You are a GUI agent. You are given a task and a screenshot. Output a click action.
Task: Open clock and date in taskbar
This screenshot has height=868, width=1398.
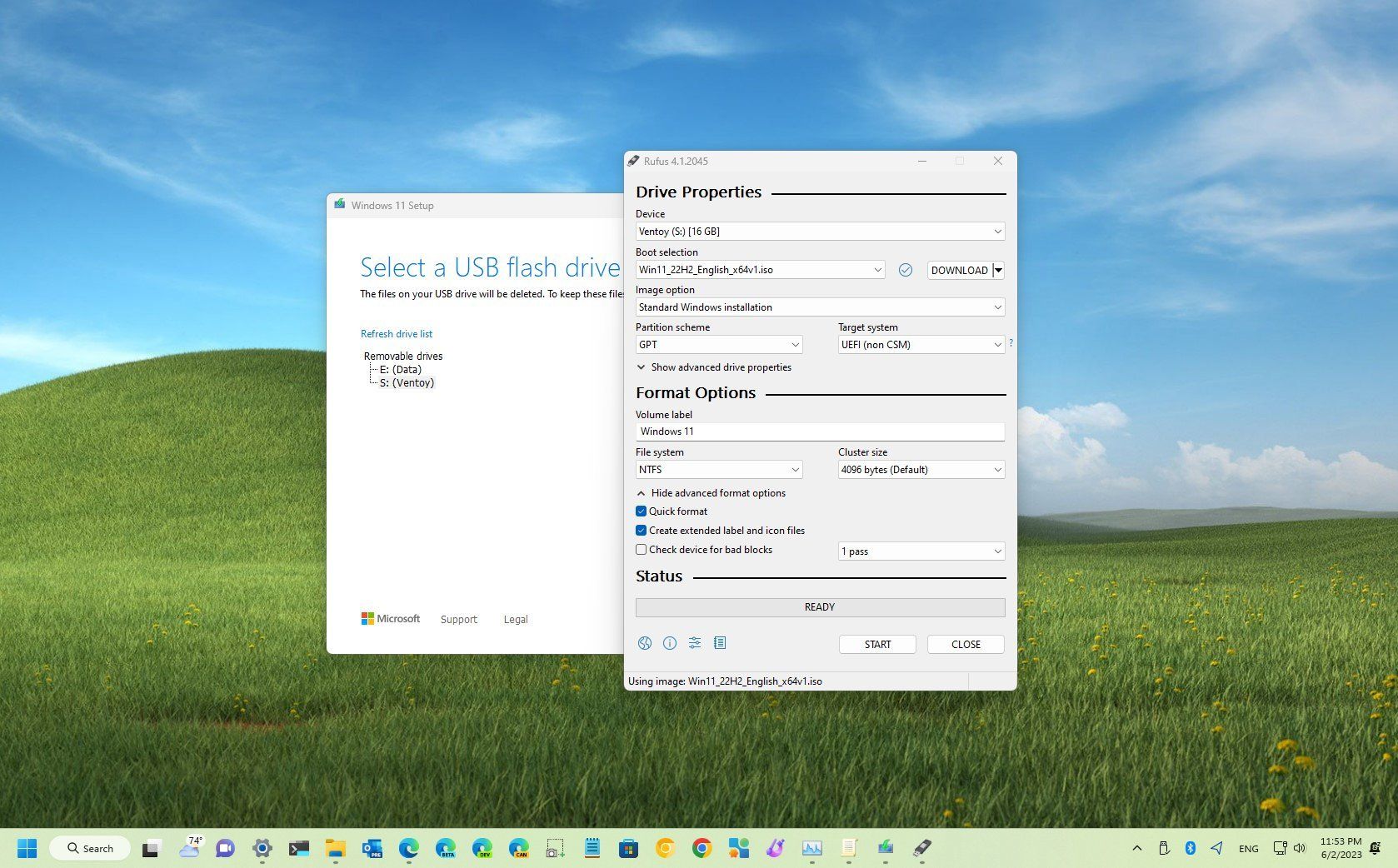click(x=1341, y=848)
